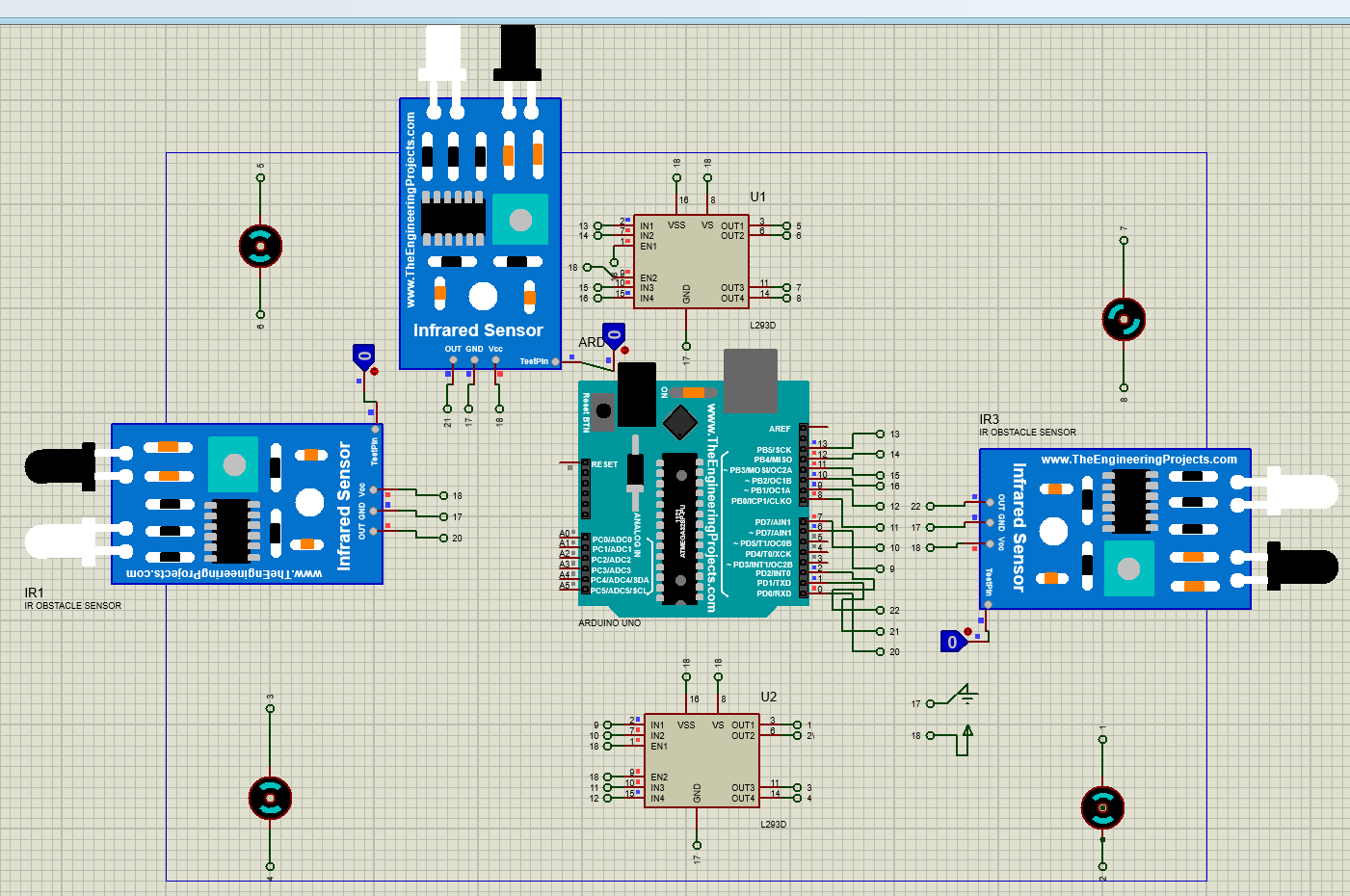1350x896 pixels.
Task: Click the ON power indicator on the Arduino
Action: (x=694, y=390)
